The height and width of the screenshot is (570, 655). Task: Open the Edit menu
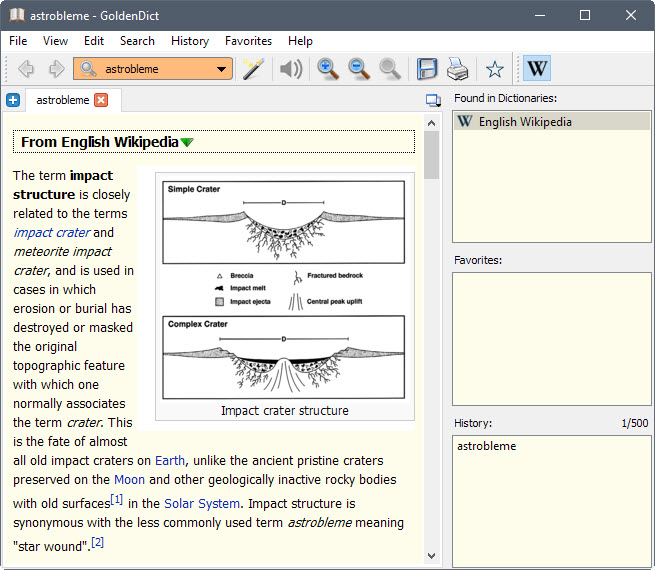[x=94, y=41]
